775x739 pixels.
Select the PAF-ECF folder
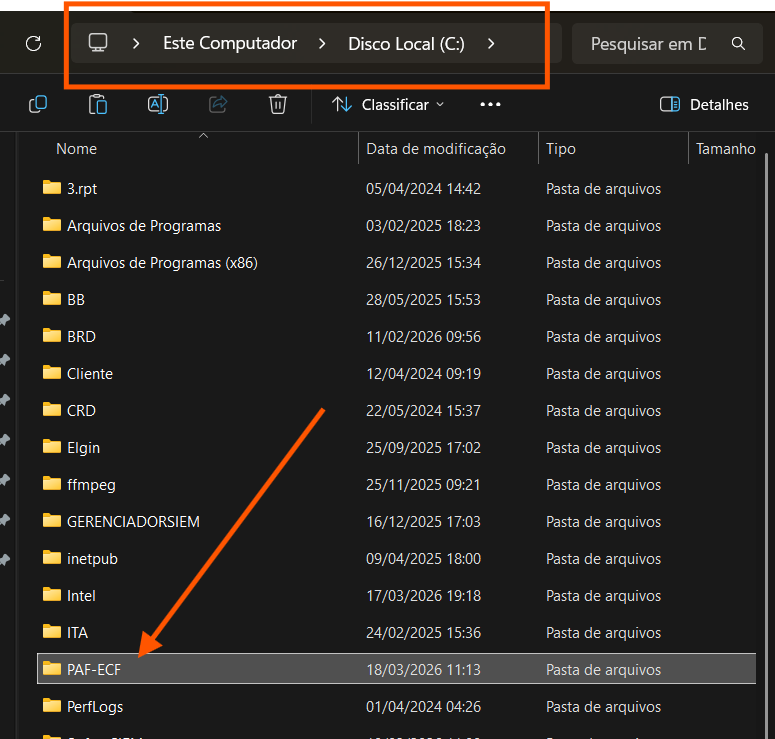pyautogui.click(x=93, y=669)
